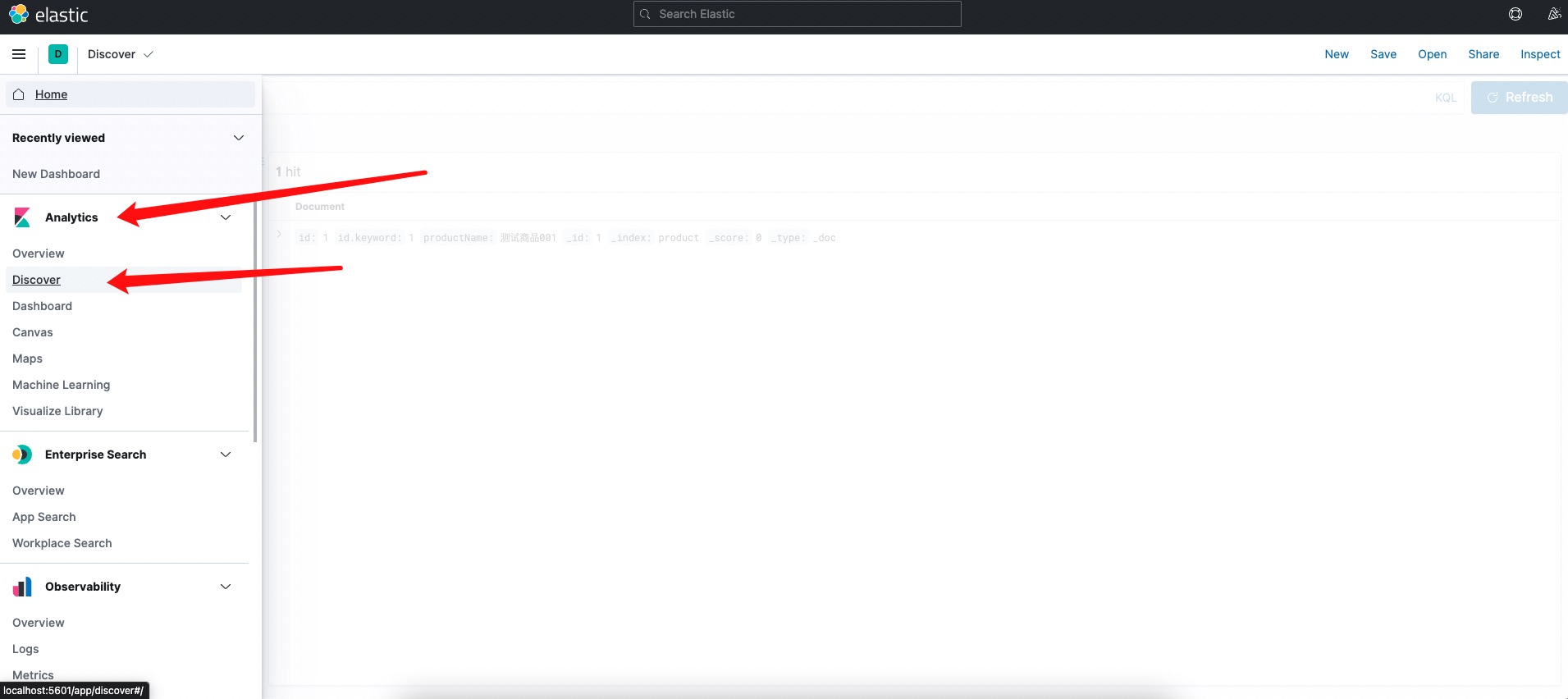Screen dimensions: 1568x699
Task: Click the Observability section title
Action: coord(83,587)
